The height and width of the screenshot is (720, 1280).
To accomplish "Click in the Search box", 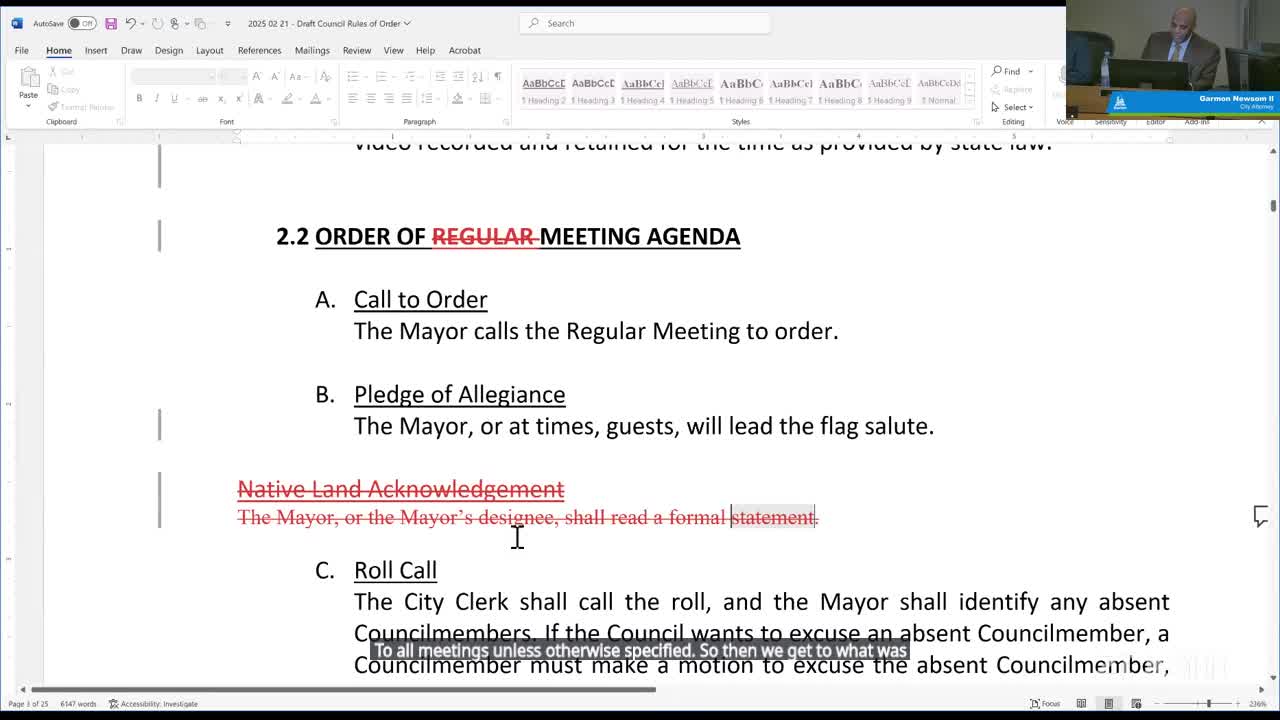I will (x=645, y=23).
